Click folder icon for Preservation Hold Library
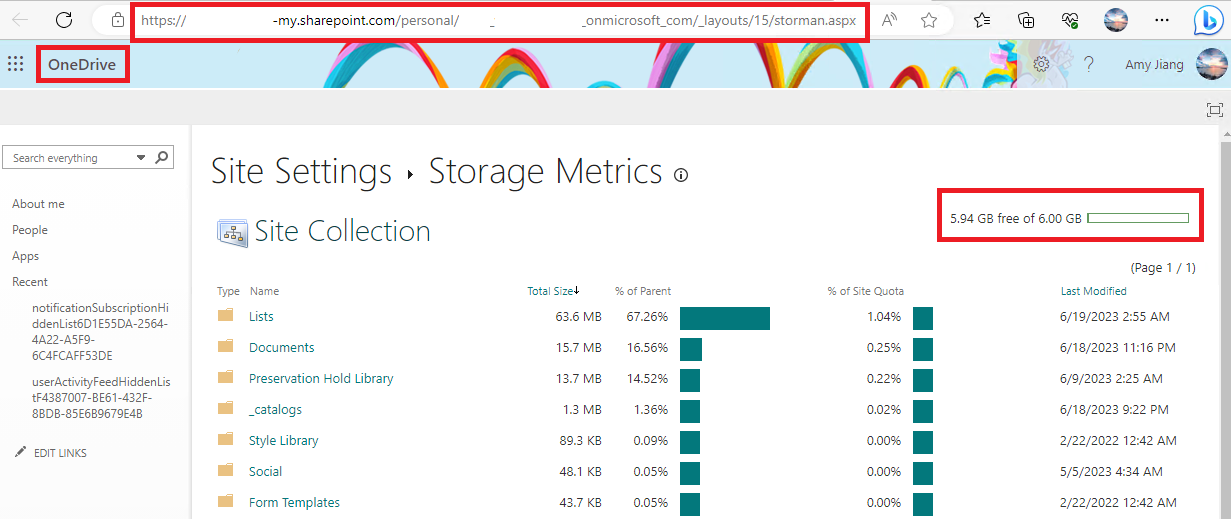The height and width of the screenshot is (519, 1231). click(225, 378)
